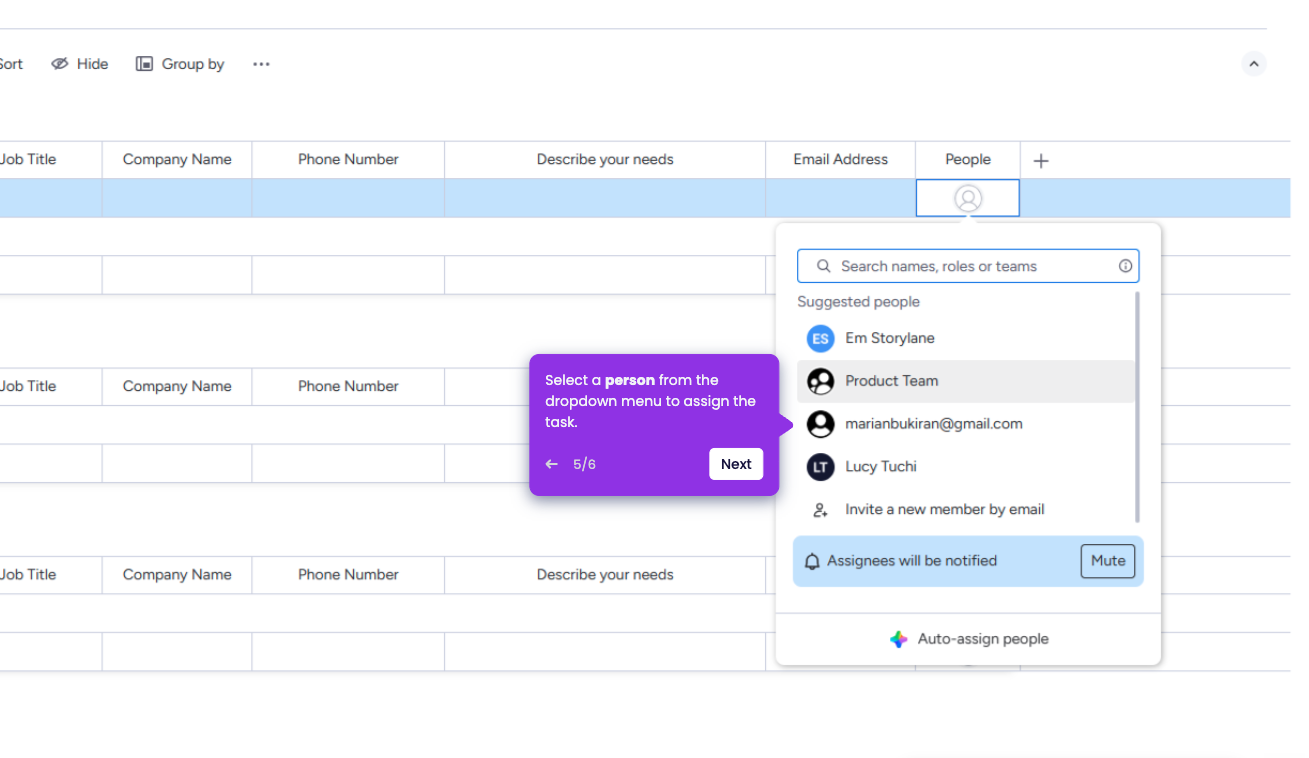The image size is (1309, 758).
Task: Click the Product Team group avatar icon
Action: [x=821, y=381]
